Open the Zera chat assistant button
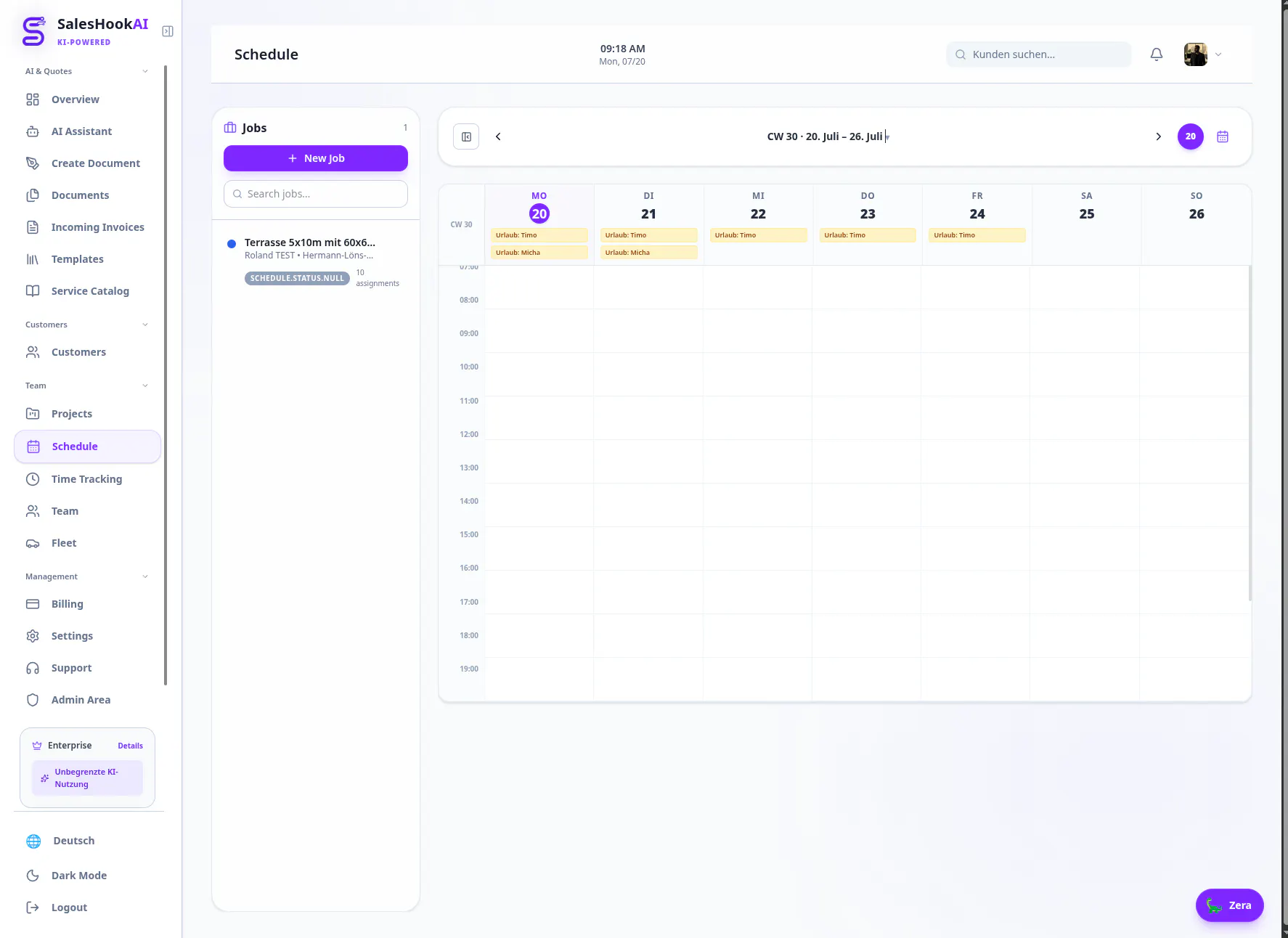 click(x=1230, y=905)
